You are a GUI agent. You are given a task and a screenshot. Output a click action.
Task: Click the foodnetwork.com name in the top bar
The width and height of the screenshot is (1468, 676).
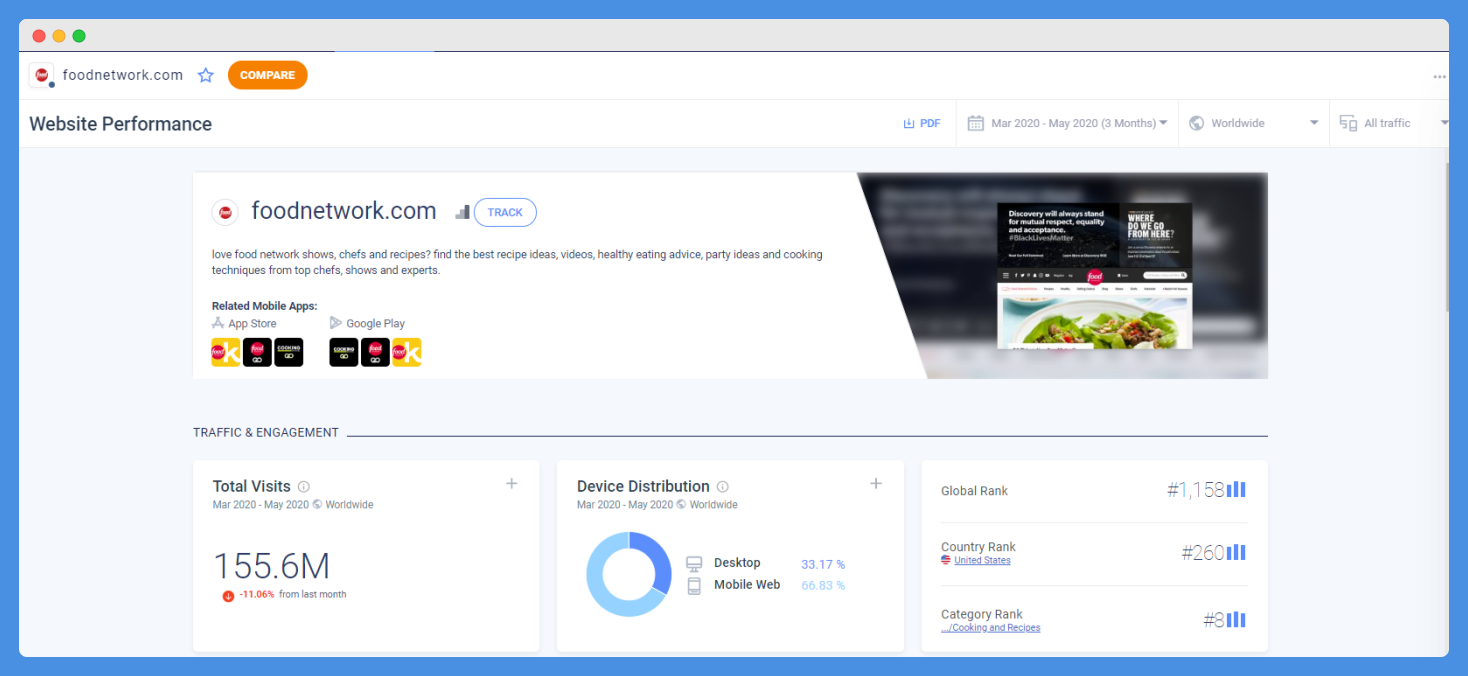click(123, 75)
